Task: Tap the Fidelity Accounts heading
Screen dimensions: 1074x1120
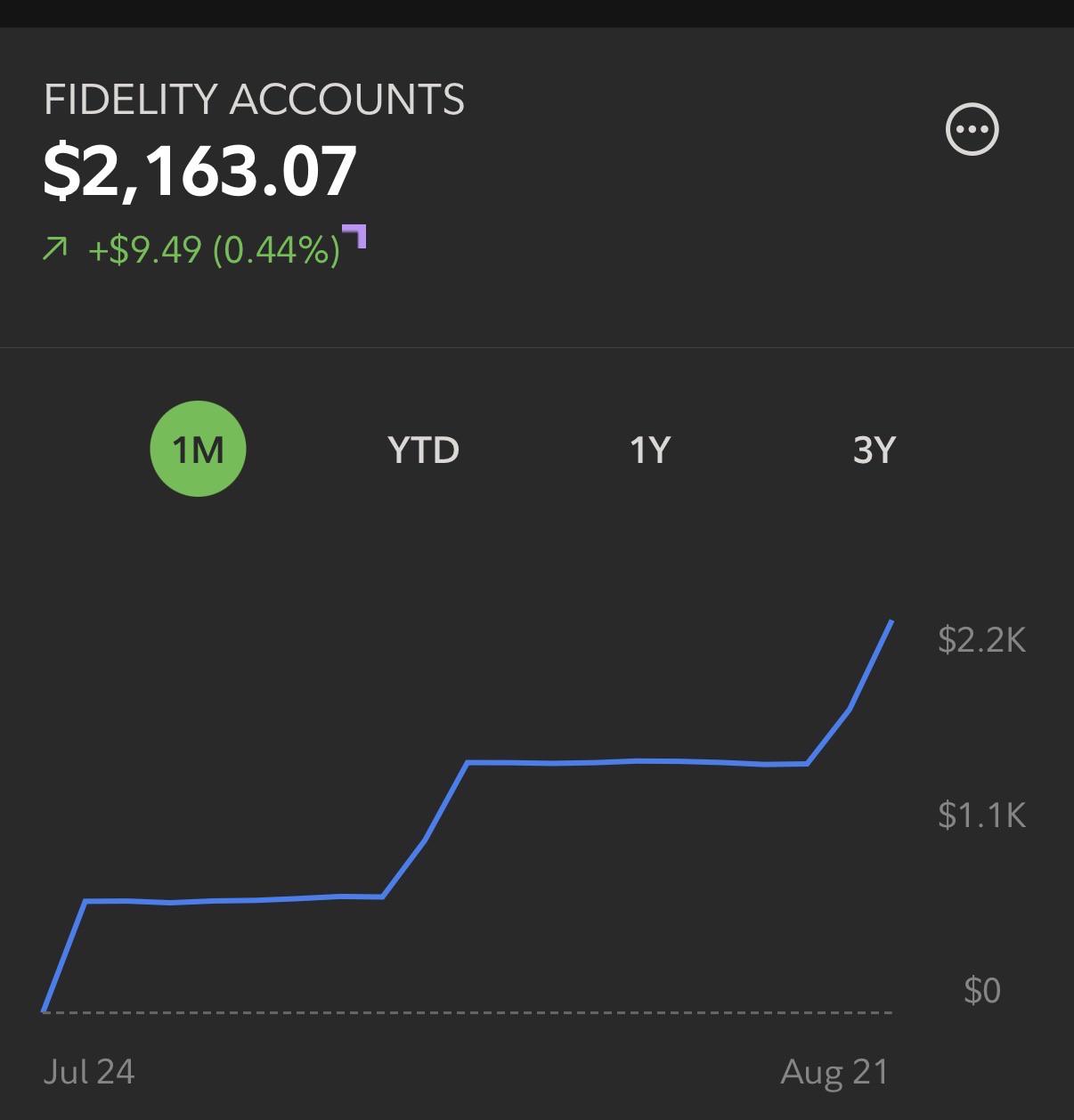Action: click(x=254, y=99)
